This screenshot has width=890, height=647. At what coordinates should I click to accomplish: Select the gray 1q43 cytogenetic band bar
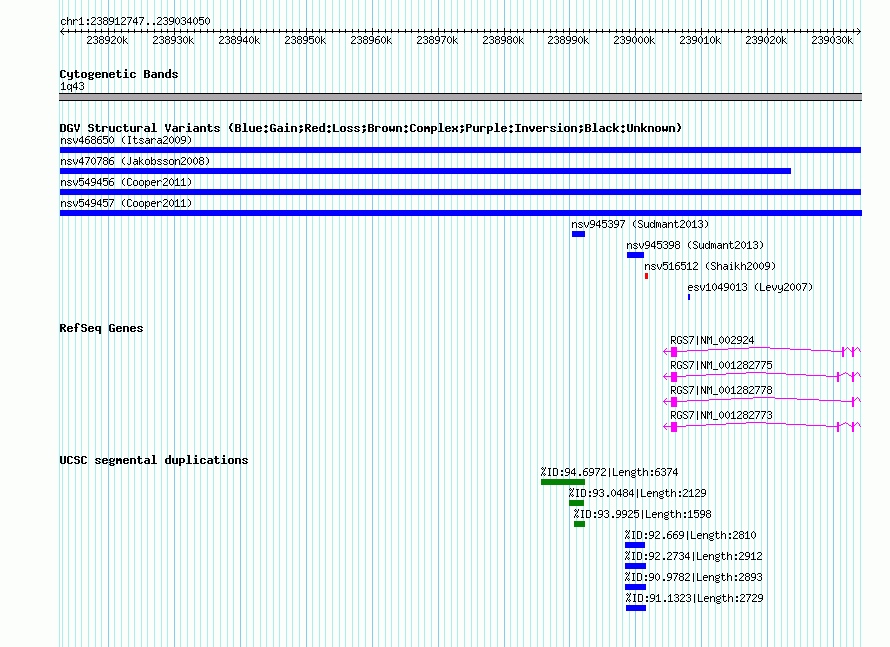[460, 97]
